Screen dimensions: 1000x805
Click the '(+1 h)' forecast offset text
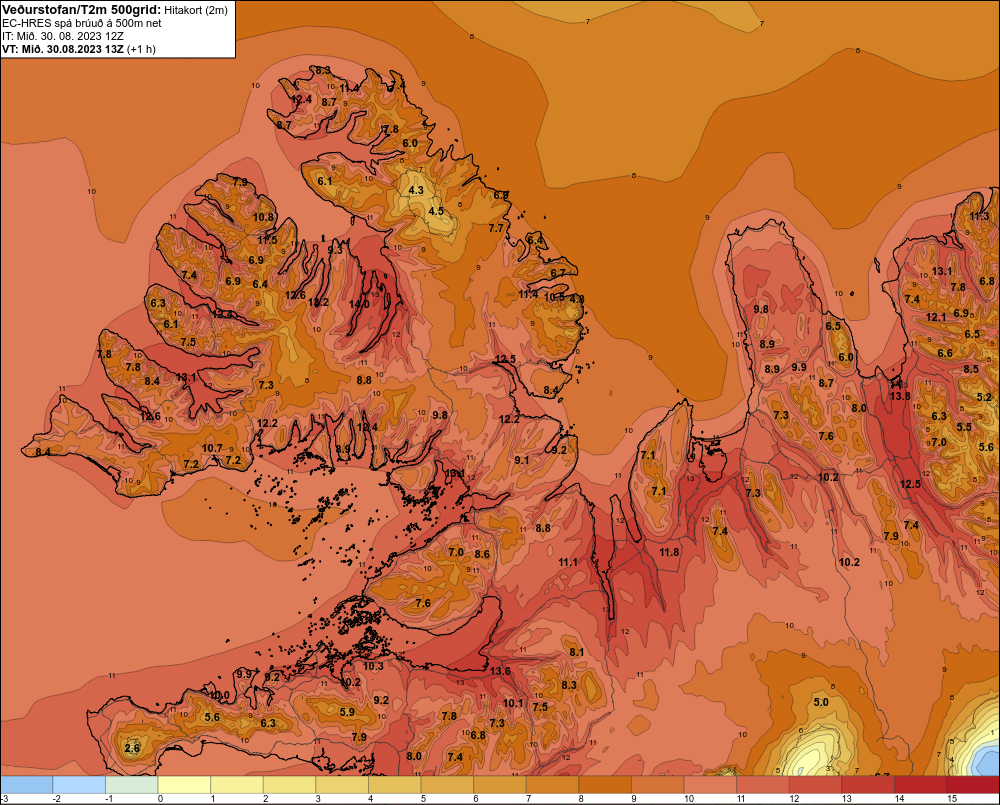pos(142,49)
